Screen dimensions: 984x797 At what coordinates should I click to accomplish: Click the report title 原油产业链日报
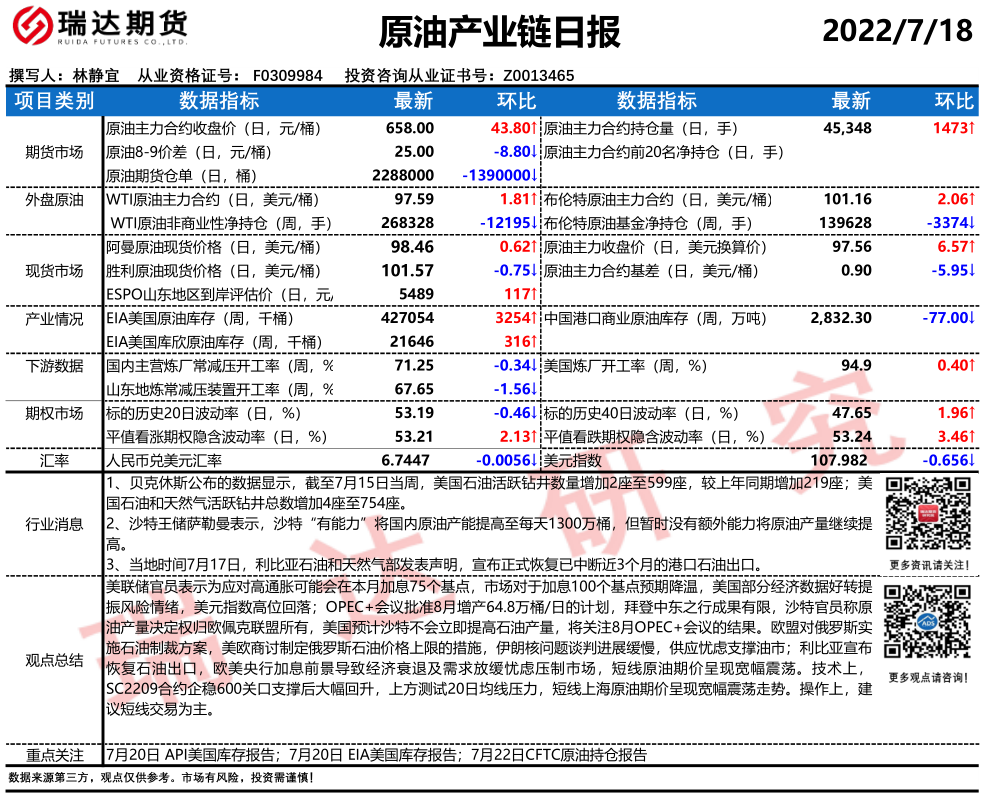point(499,32)
